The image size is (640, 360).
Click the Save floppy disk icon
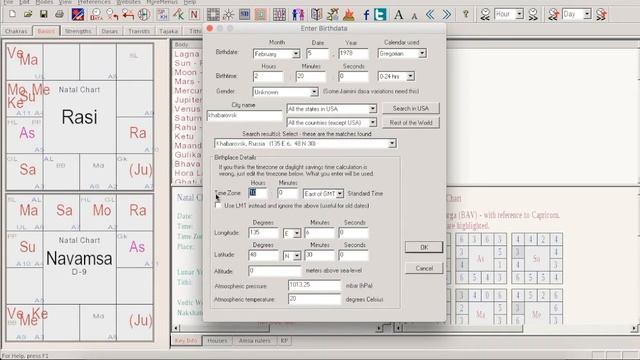coord(43,14)
